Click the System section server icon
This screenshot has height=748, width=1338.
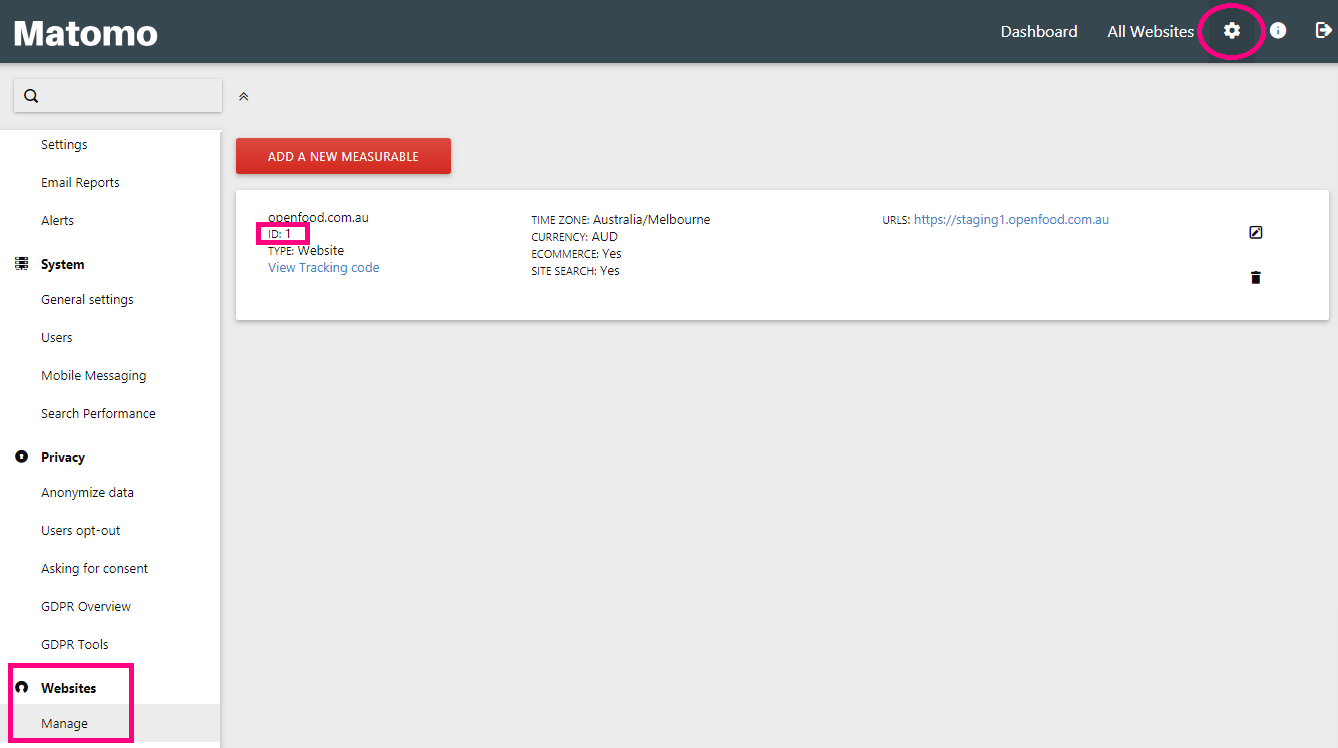pos(21,264)
